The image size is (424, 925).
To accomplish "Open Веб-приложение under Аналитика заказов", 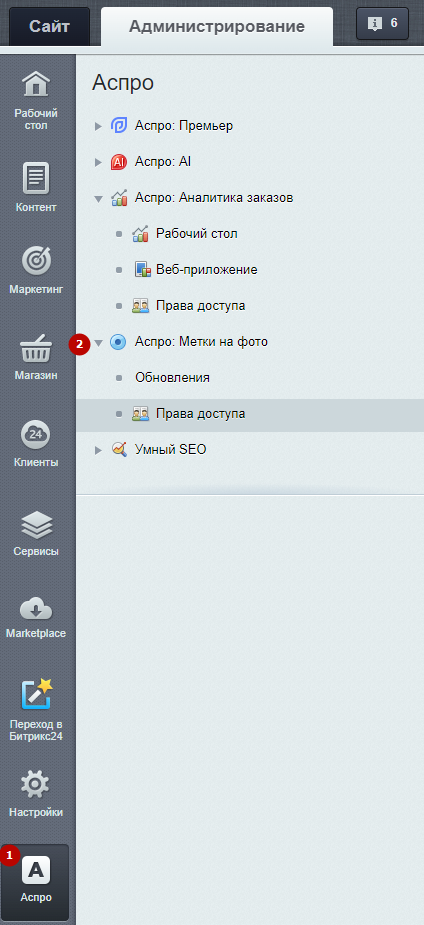I will coord(206,270).
